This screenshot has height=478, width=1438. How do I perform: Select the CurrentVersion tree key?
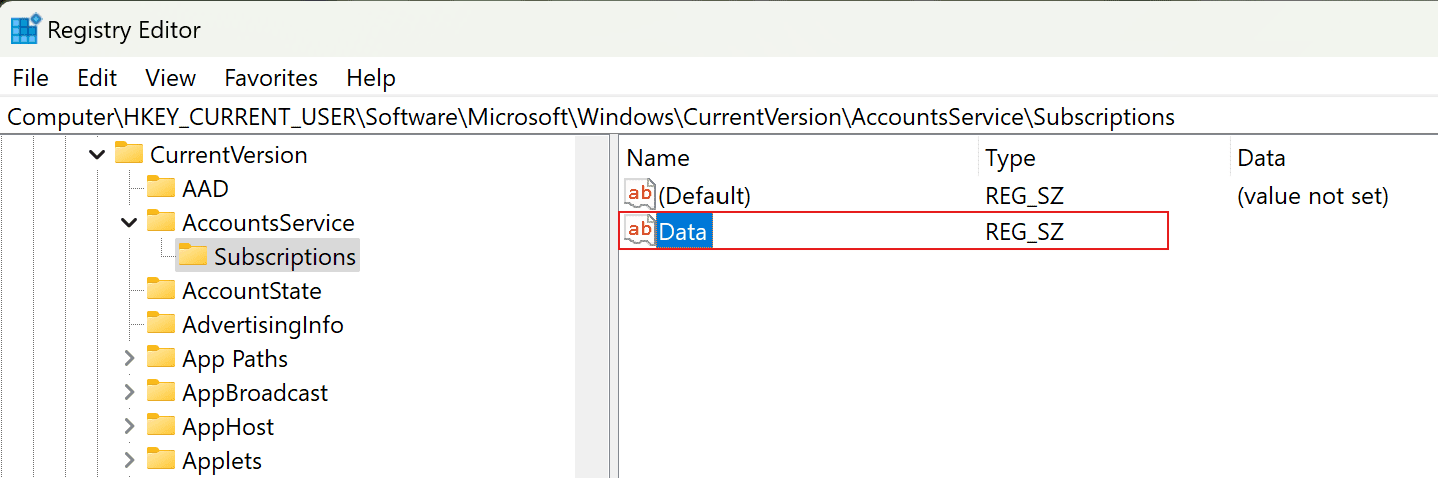[x=228, y=155]
